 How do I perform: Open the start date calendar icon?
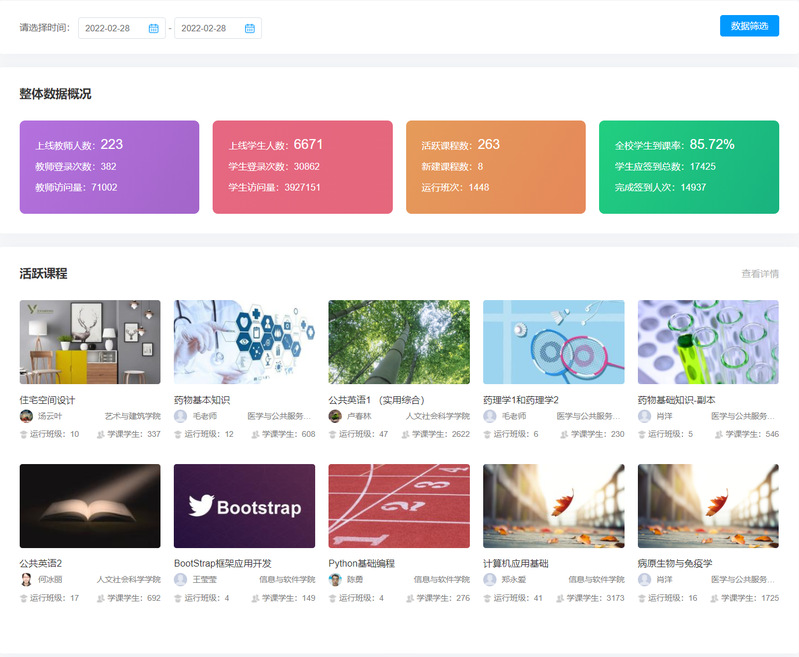point(153,28)
